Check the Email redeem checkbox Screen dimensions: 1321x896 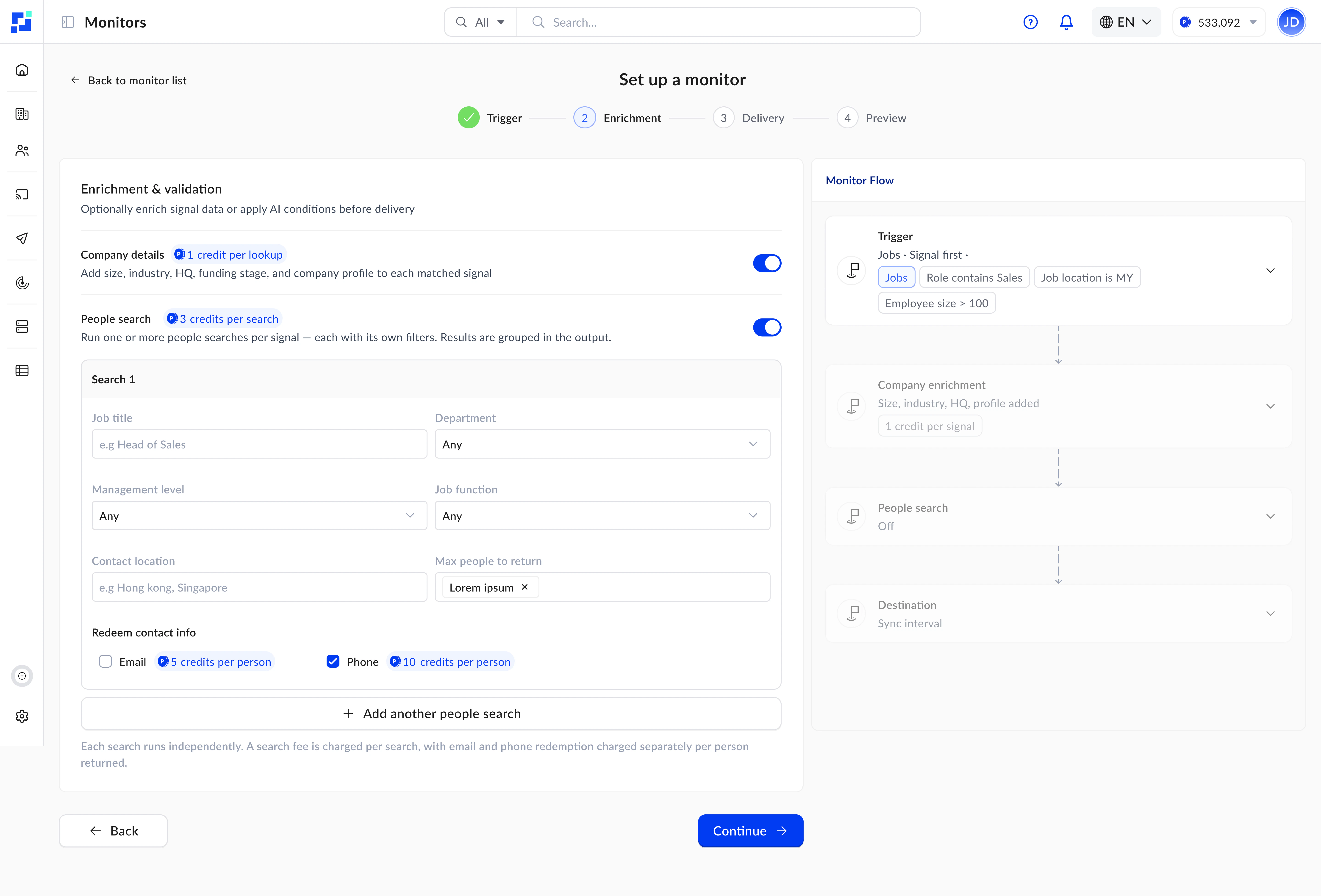(105, 661)
